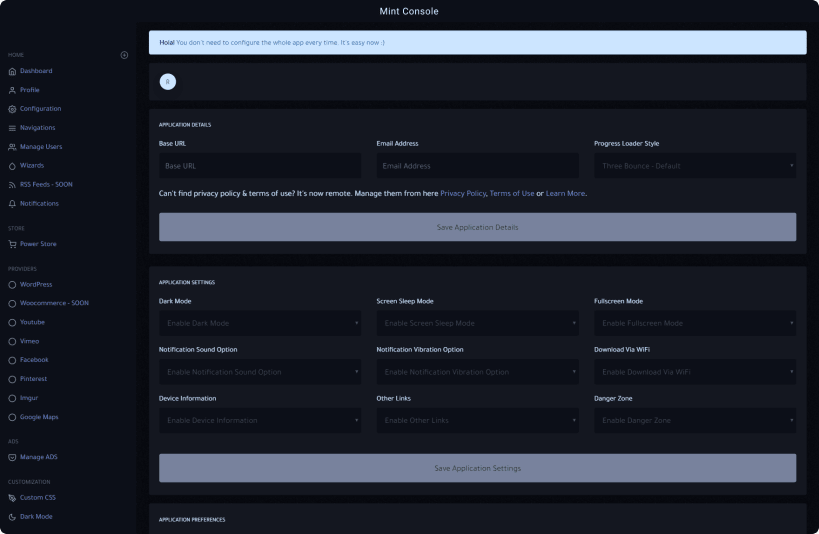Image resolution: width=819 pixels, height=534 pixels.
Task: Select Youtube provider in the sidebar
Action: pos(32,322)
